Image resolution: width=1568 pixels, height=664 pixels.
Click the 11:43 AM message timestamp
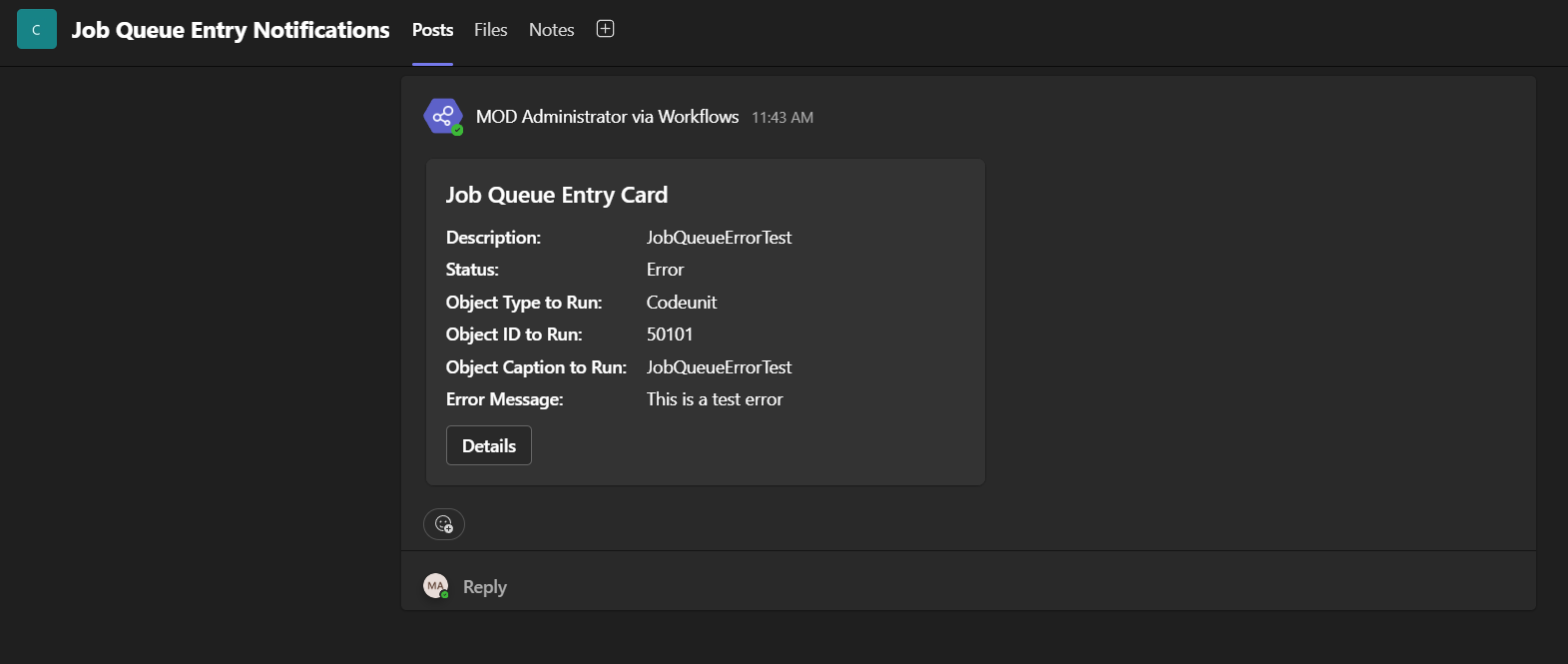click(x=783, y=118)
